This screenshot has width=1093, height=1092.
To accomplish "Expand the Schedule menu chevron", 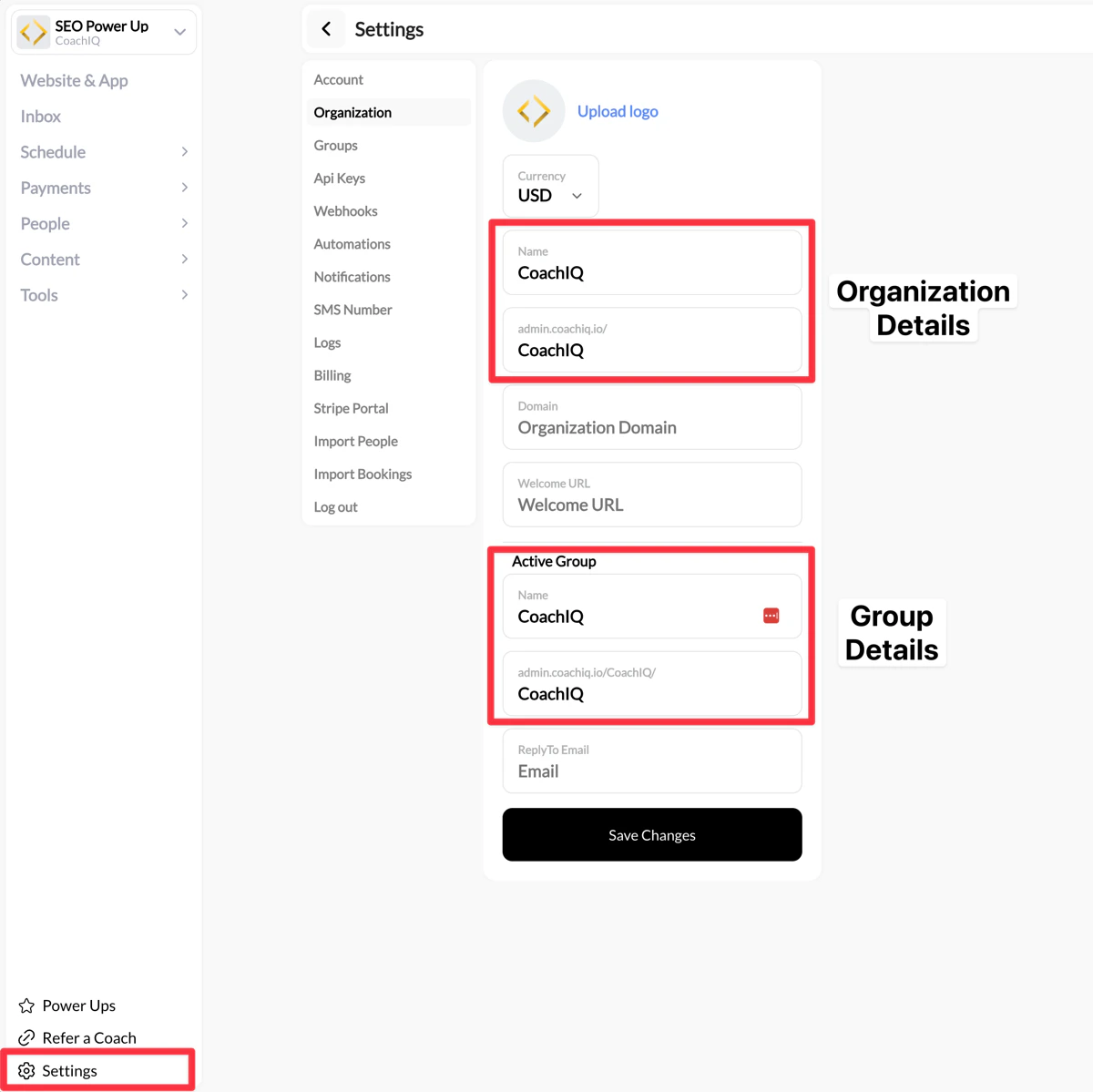I will point(185,152).
